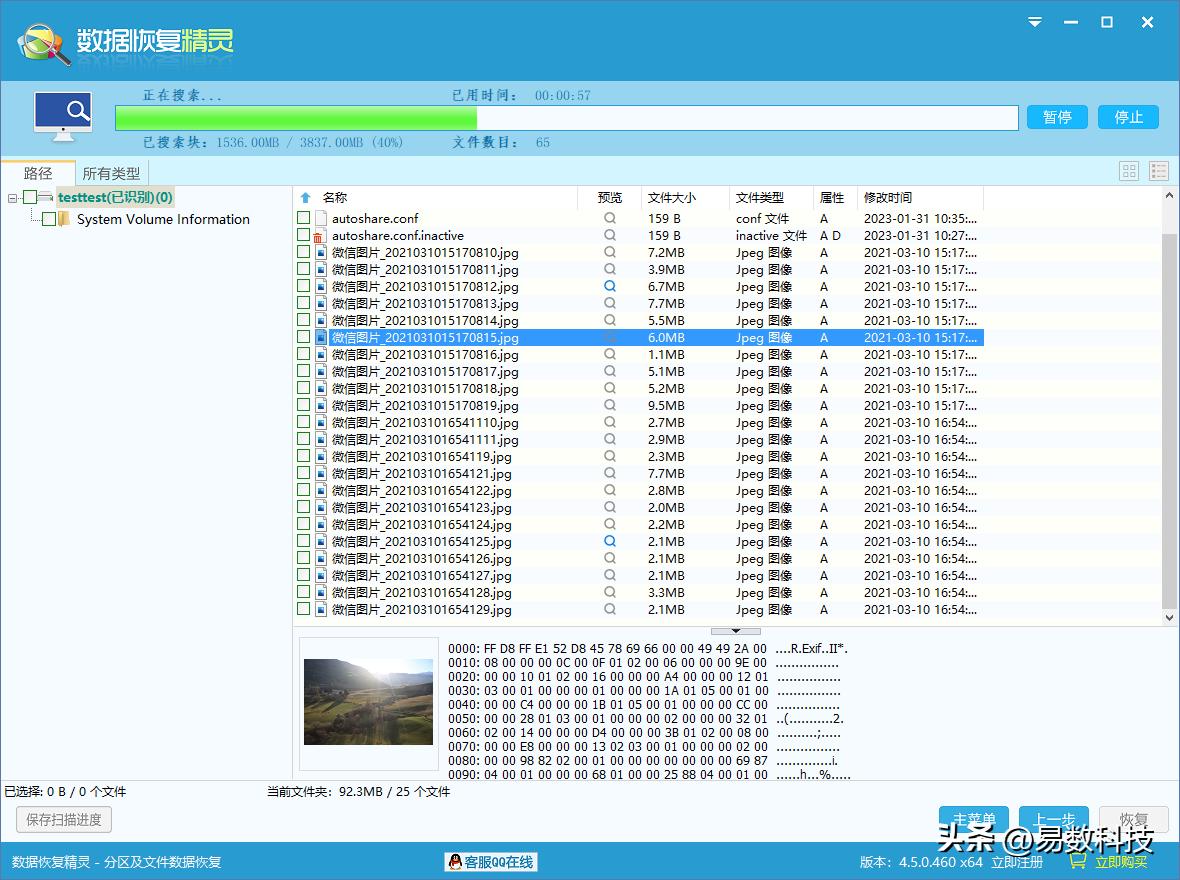The height and width of the screenshot is (880, 1180).
Task: Click preview magnifier for 微信图片_20210310165​4125.jpg
Action: tap(610, 541)
